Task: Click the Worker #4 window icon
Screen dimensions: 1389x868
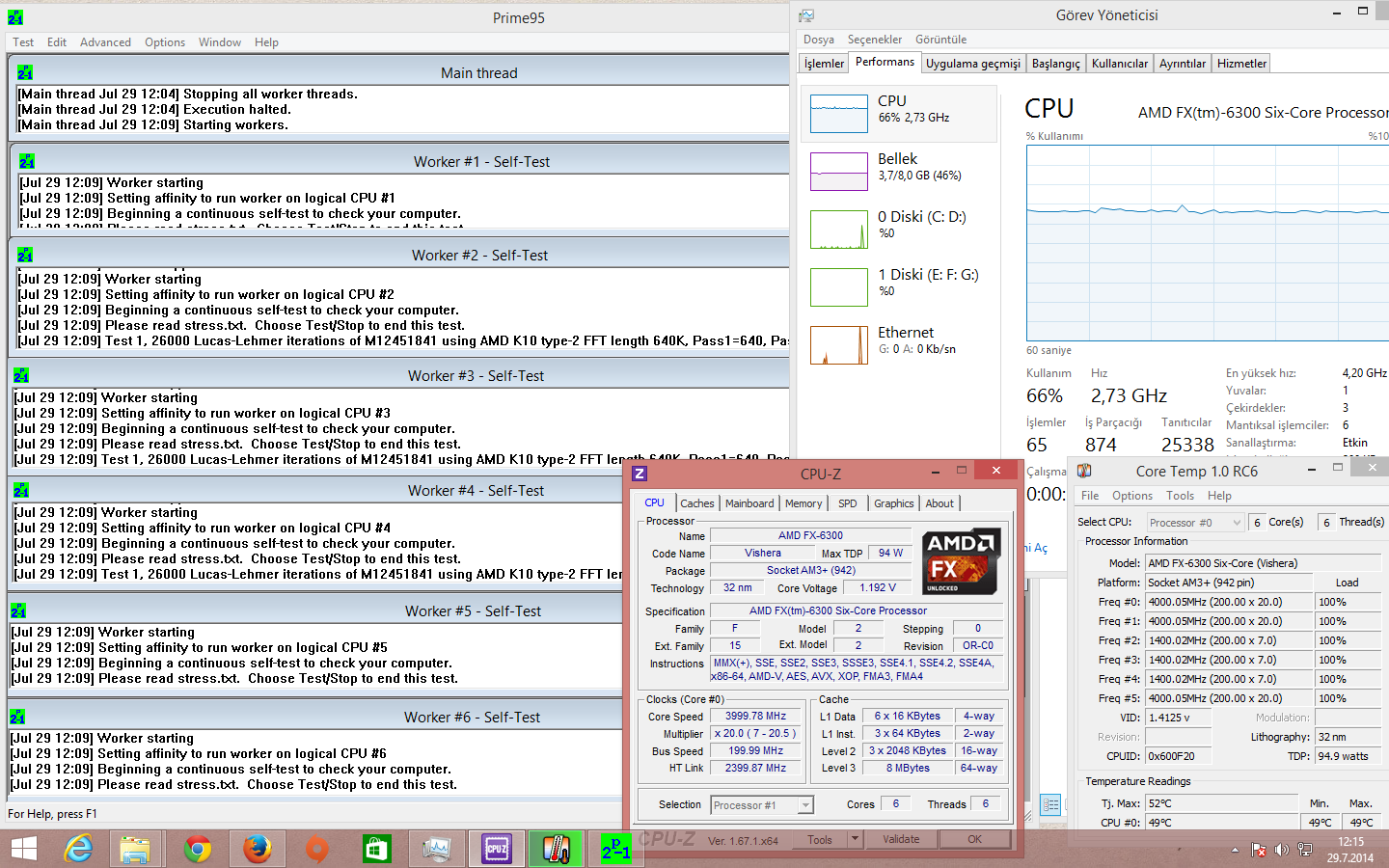Action: [x=21, y=490]
